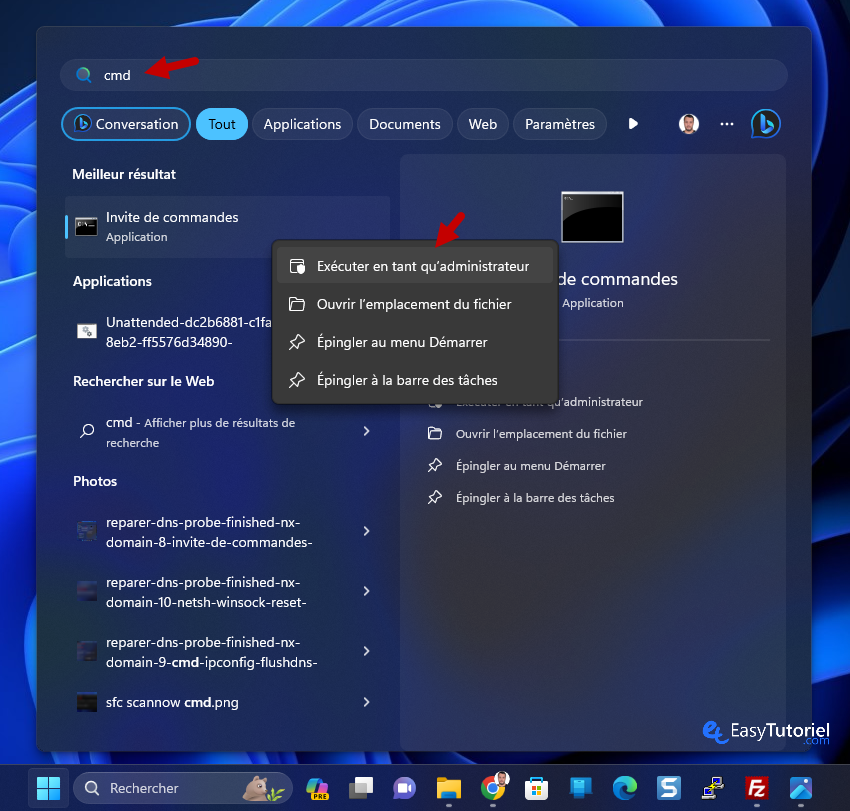
Task: Choose Épingler à la barre des tâches in context menu
Action: tap(415, 380)
